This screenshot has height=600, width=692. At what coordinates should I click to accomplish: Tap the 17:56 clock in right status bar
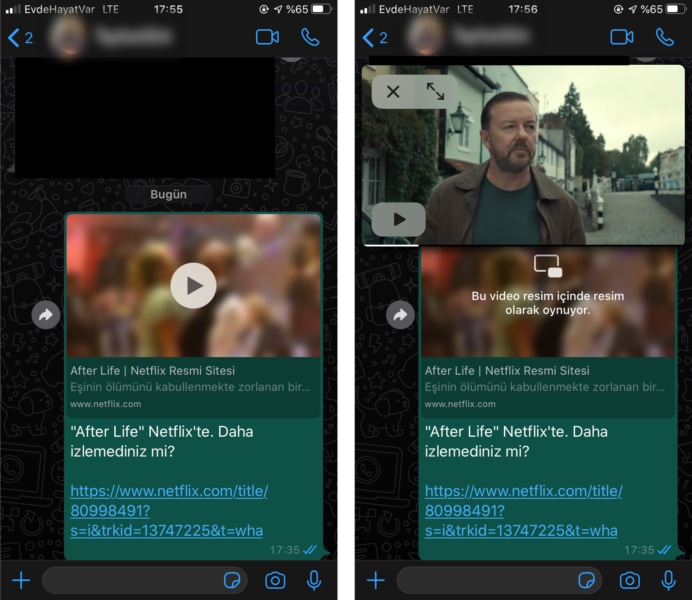523,9
